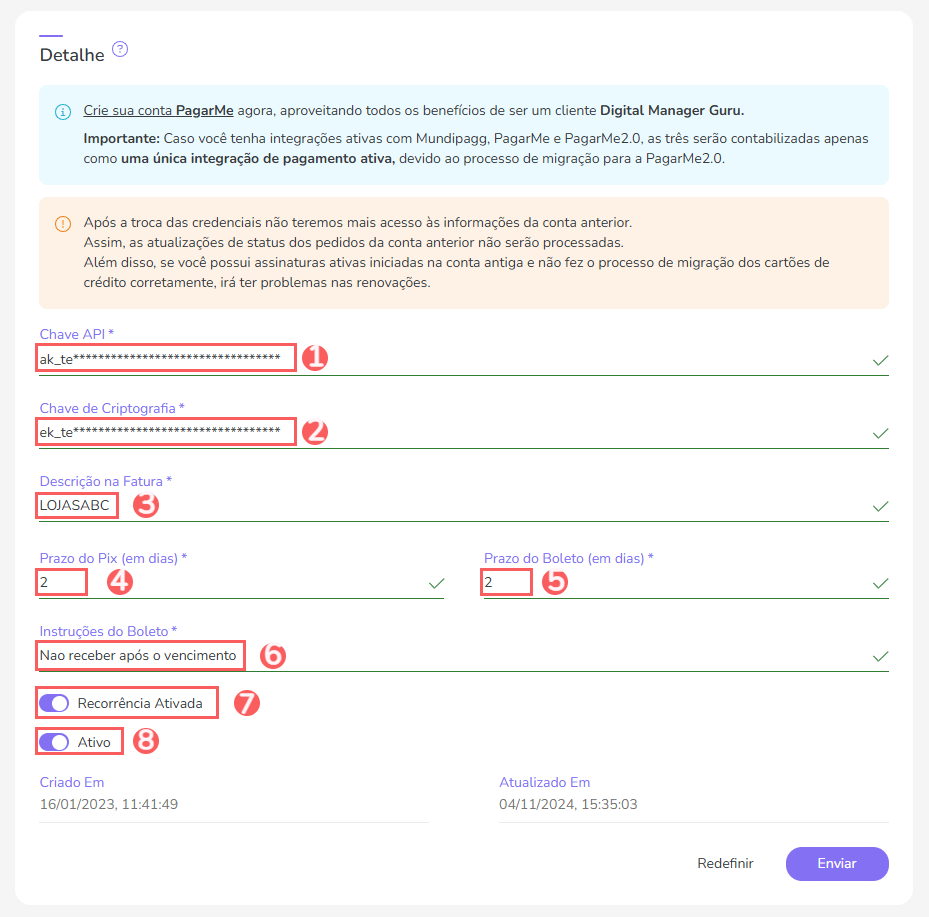929x917 pixels.
Task: Select the Prazo do Pix input field
Action: coord(61,581)
